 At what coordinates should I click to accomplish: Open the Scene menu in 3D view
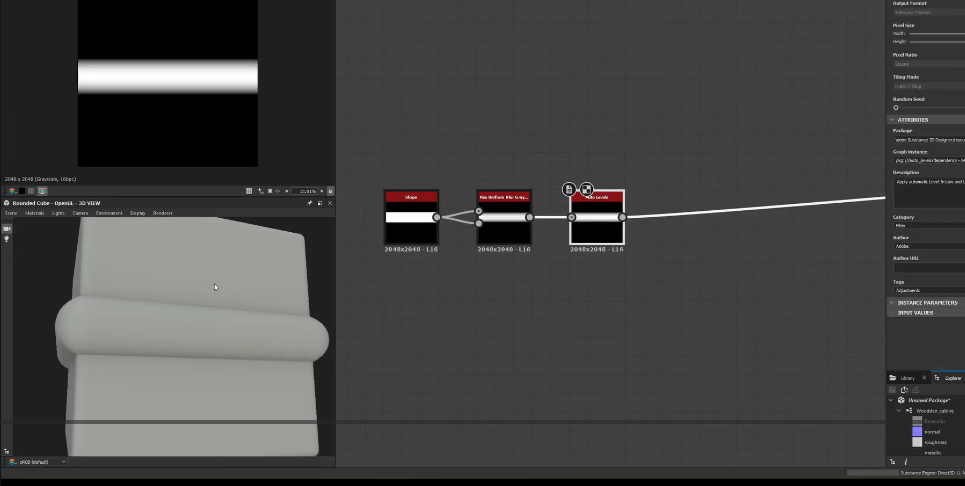11,213
